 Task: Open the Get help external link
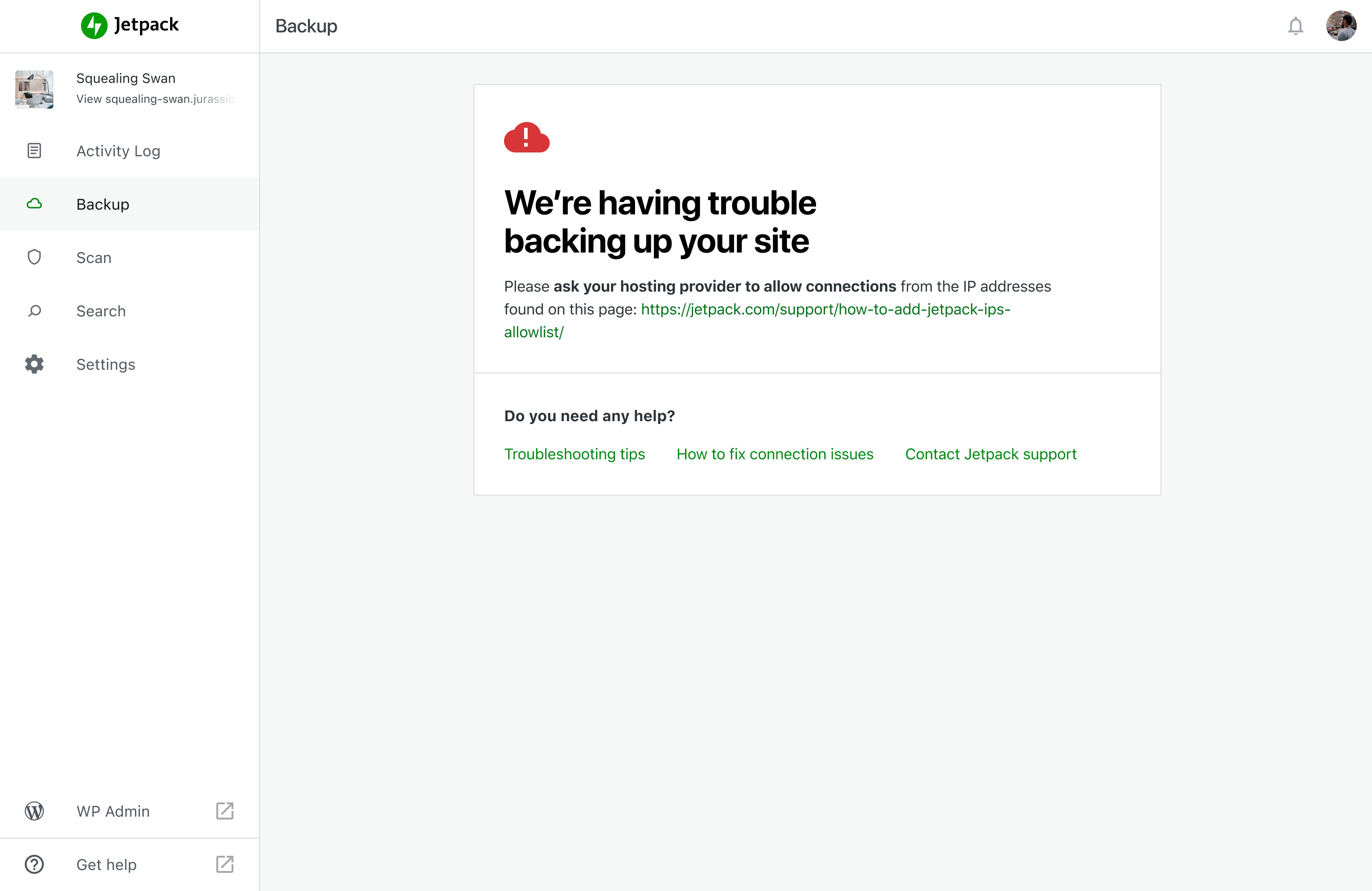point(224,864)
